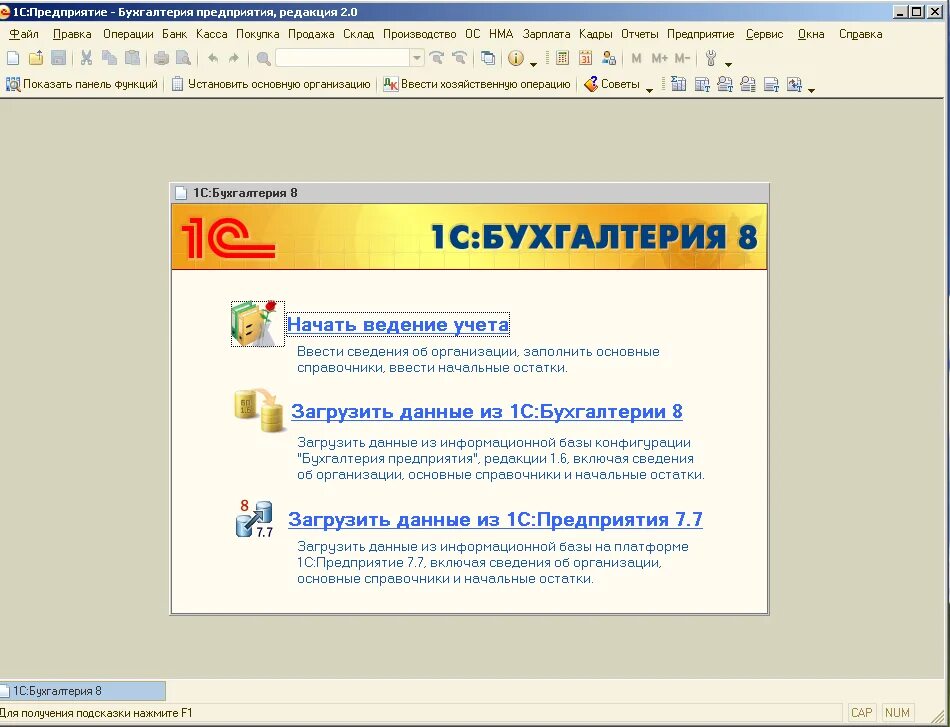The image size is (950, 727).
Task: Click third report icon after Советы
Action: click(725, 84)
